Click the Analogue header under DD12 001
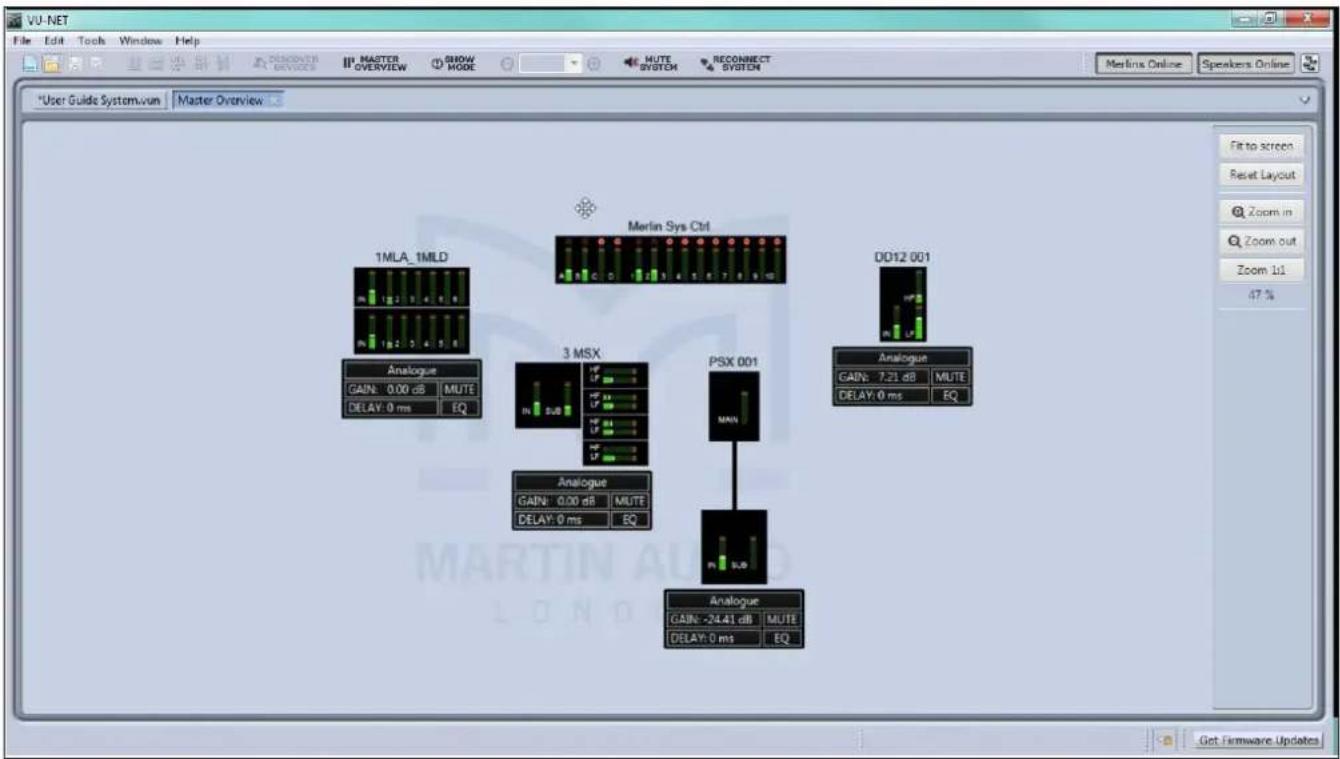This screenshot has height=759, width=1340. (x=902, y=357)
